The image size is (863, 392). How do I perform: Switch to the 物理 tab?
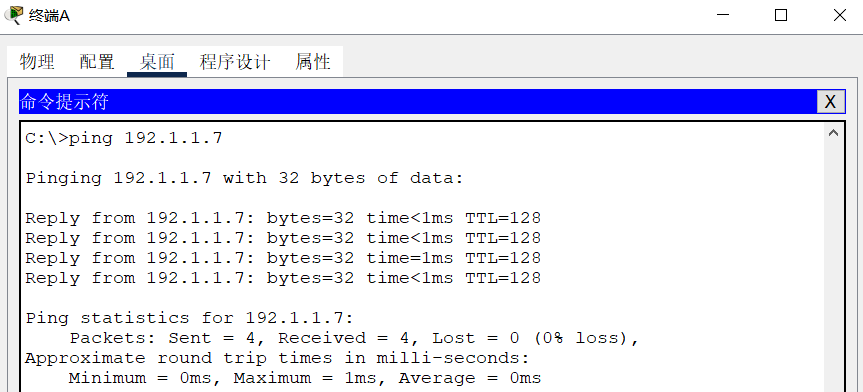pyautogui.click(x=37, y=61)
